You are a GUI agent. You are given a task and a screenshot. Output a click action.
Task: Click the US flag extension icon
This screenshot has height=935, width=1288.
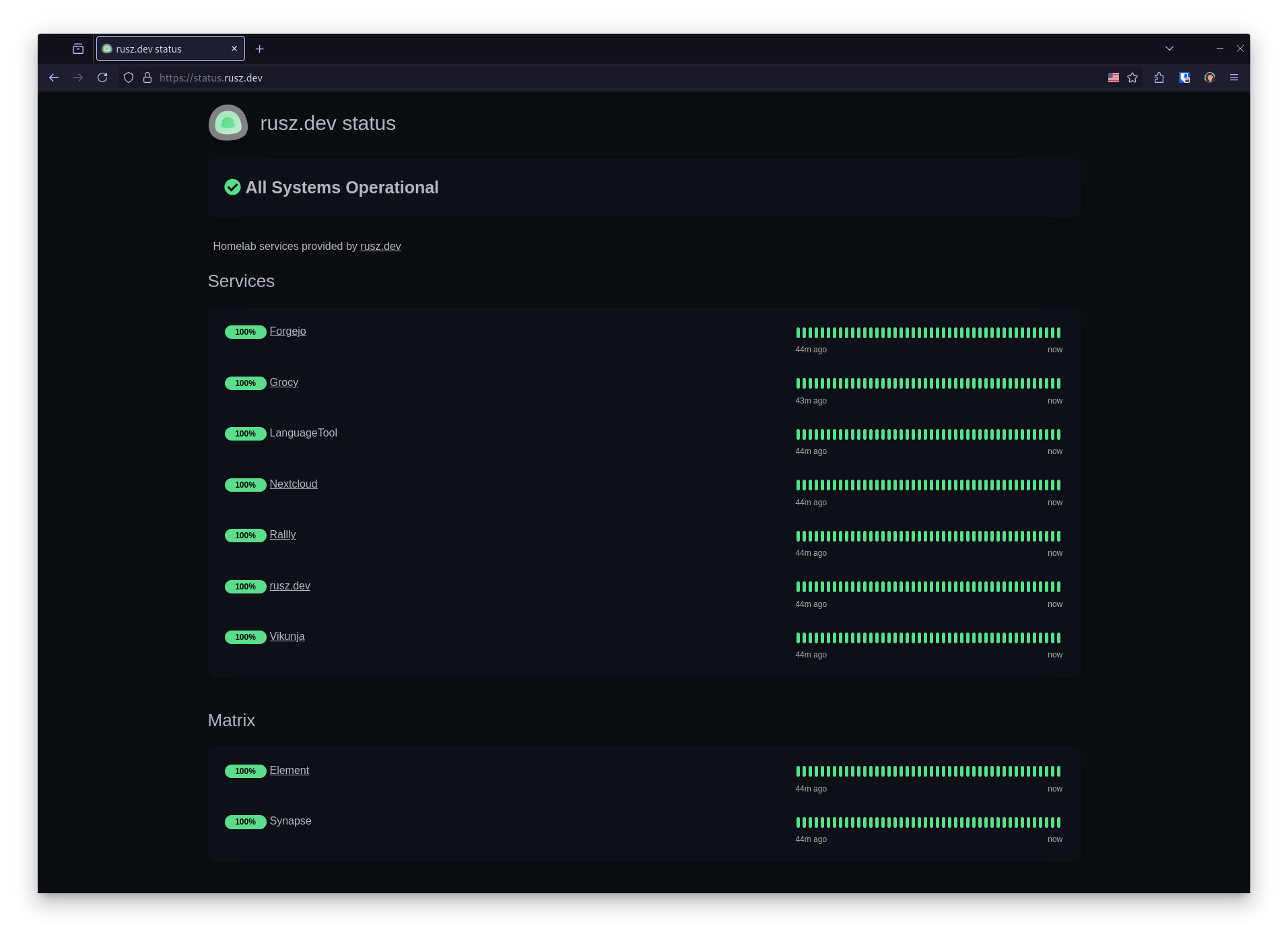click(1114, 78)
